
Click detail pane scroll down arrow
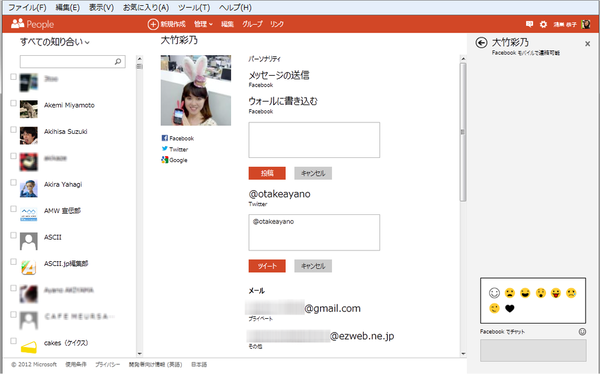tap(463, 354)
